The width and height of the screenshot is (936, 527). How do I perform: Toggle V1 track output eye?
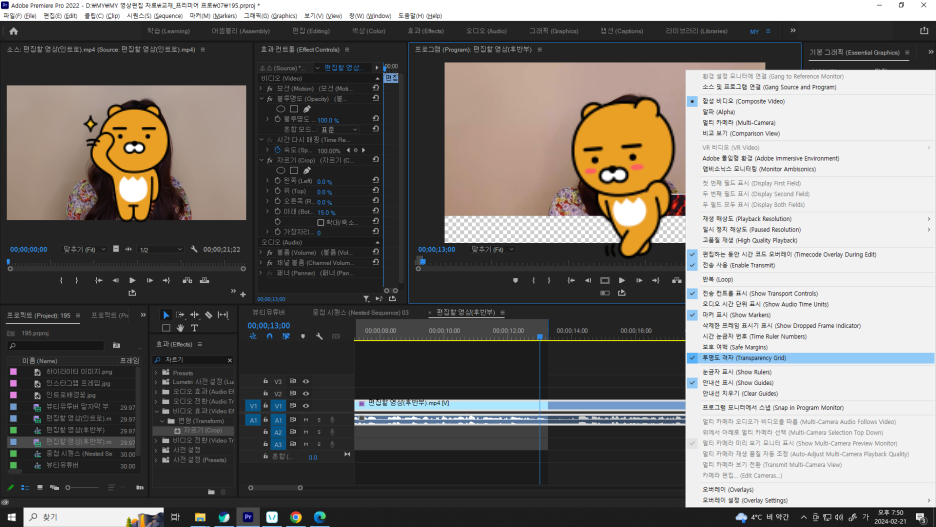click(x=306, y=406)
